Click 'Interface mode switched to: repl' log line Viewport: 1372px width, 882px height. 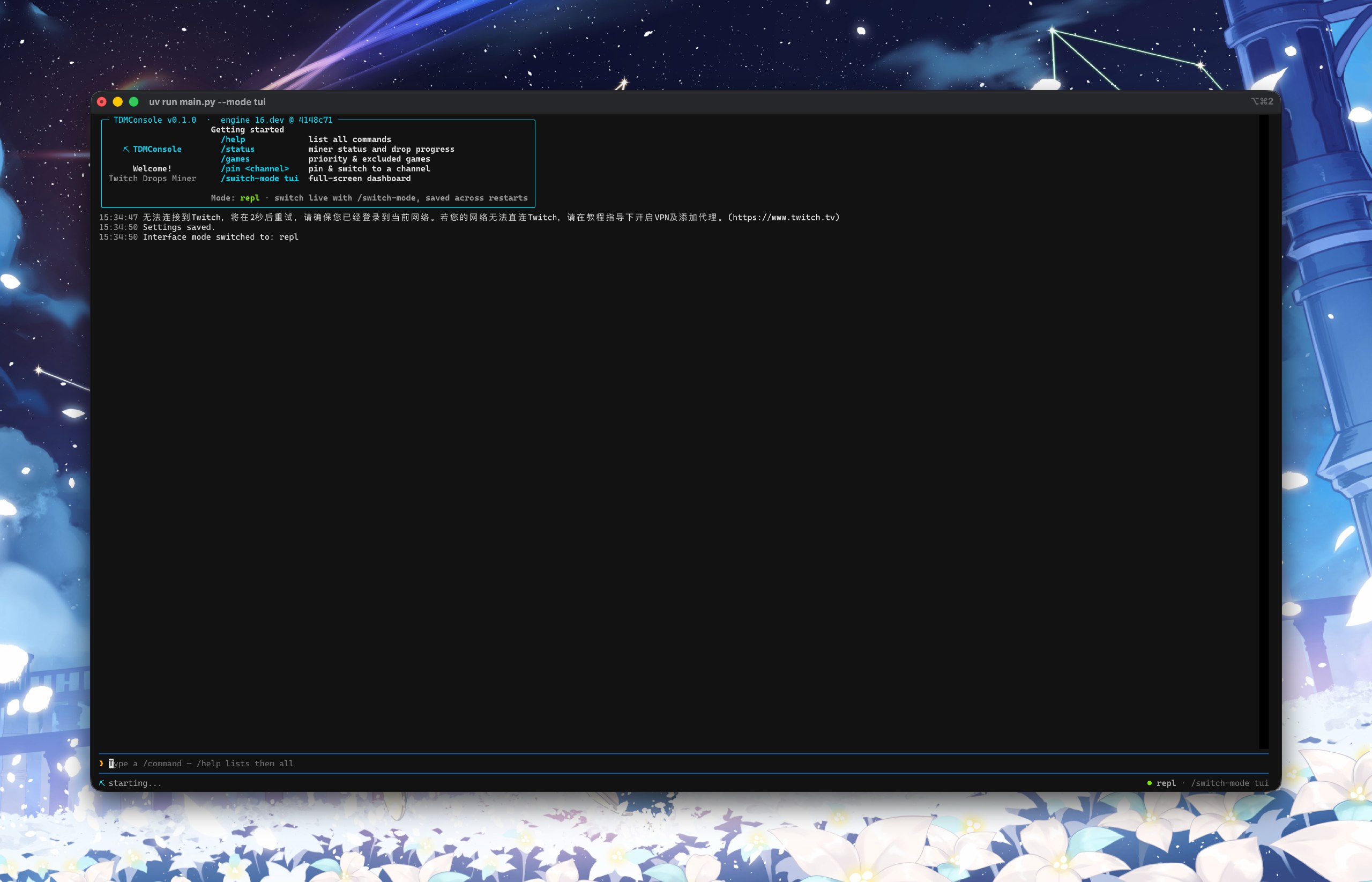pyautogui.click(x=220, y=236)
